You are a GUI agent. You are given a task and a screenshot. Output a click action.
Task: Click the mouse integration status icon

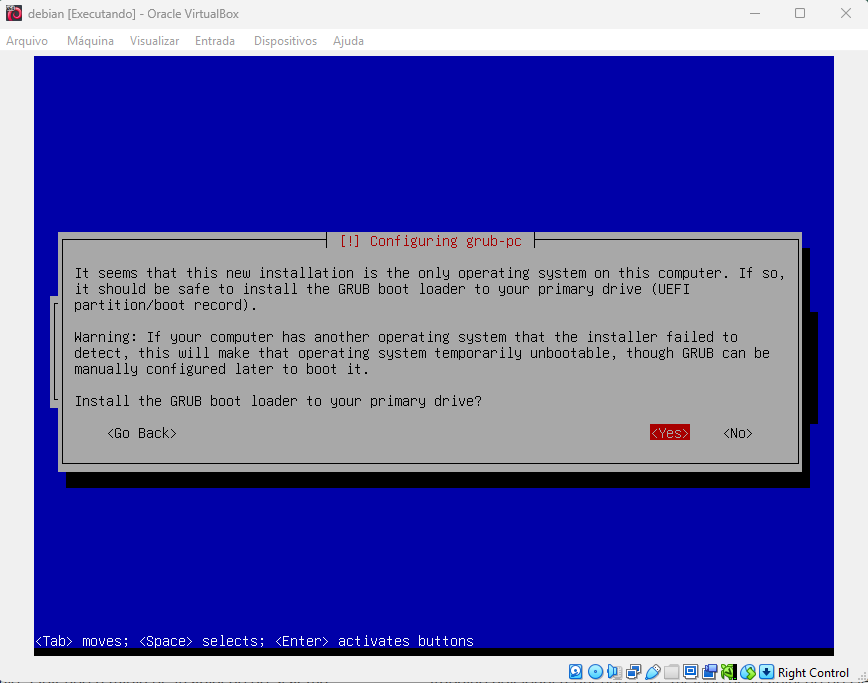click(x=748, y=672)
